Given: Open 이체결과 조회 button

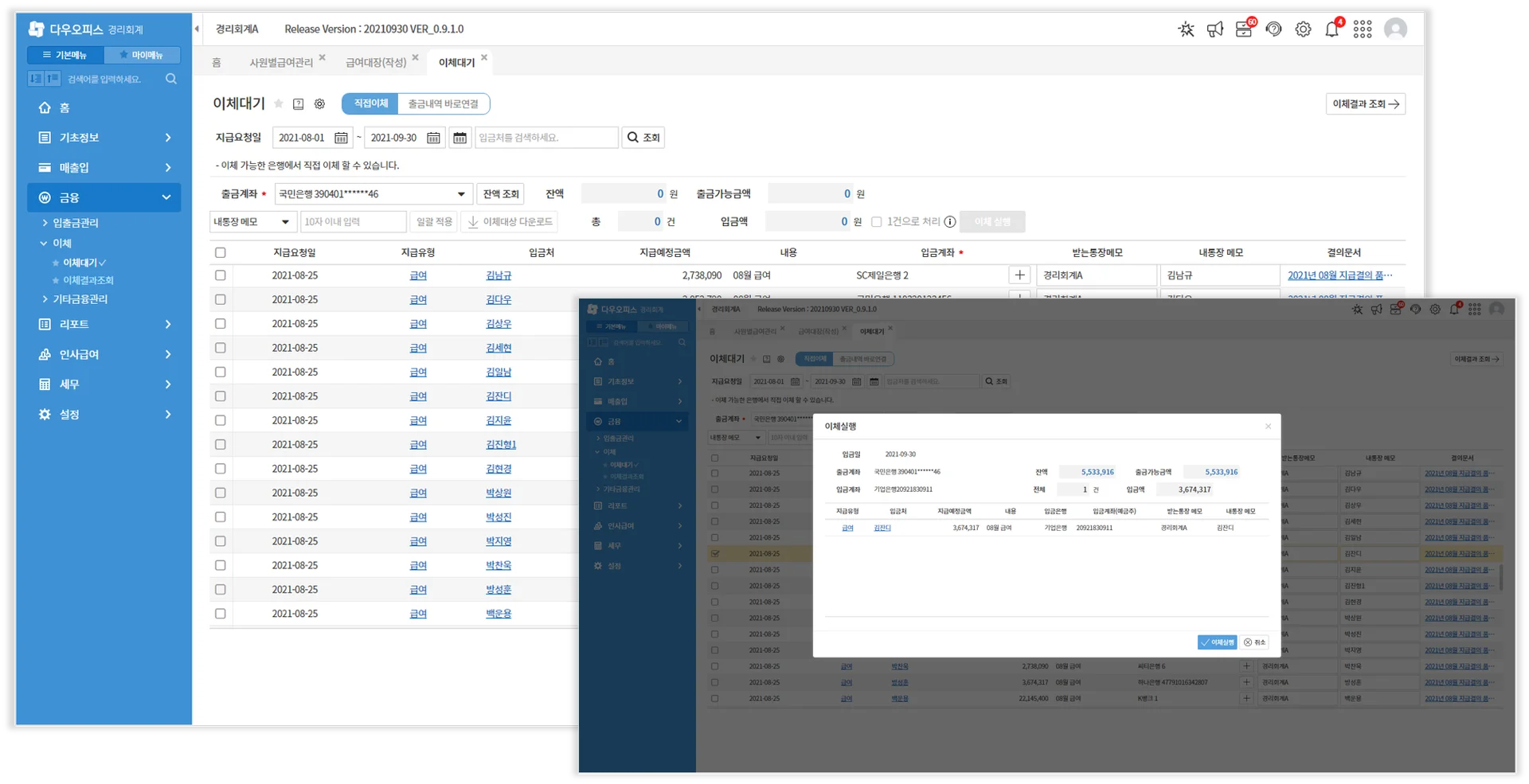Looking at the screenshot, I should pyautogui.click(x=1365, y=104).
